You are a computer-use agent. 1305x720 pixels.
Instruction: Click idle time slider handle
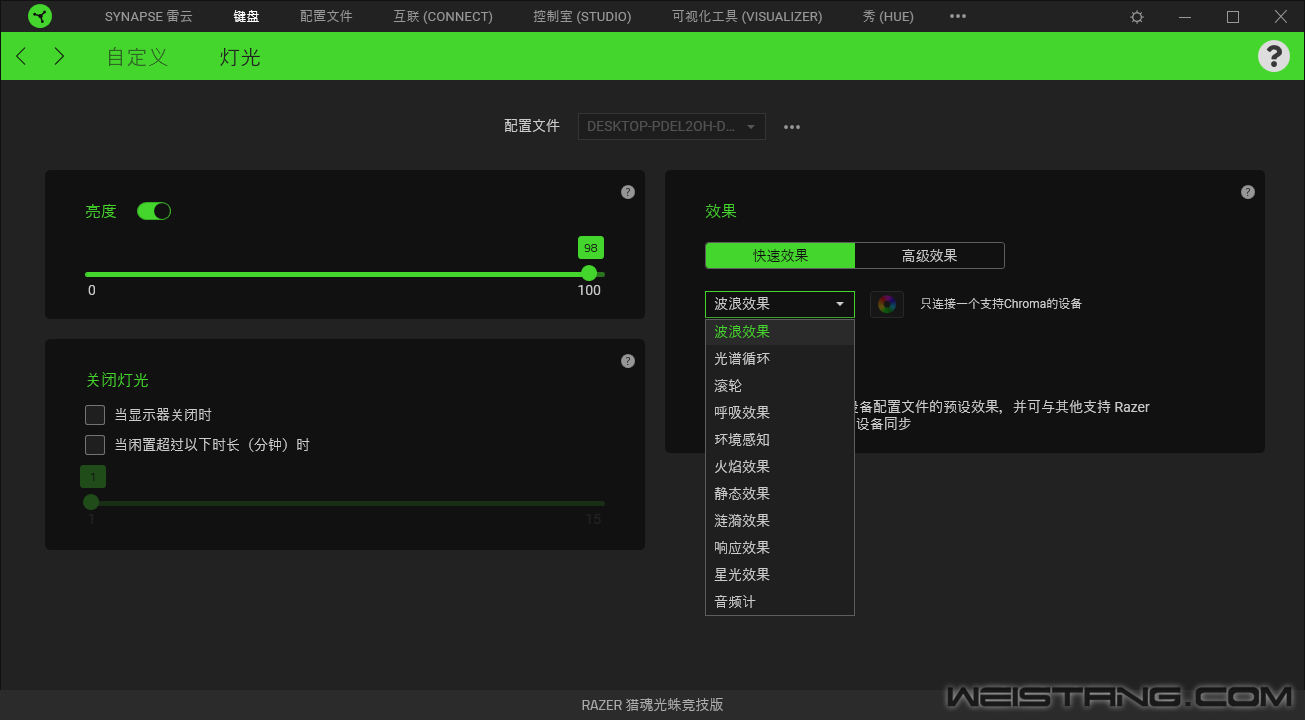tap(91, 502)
